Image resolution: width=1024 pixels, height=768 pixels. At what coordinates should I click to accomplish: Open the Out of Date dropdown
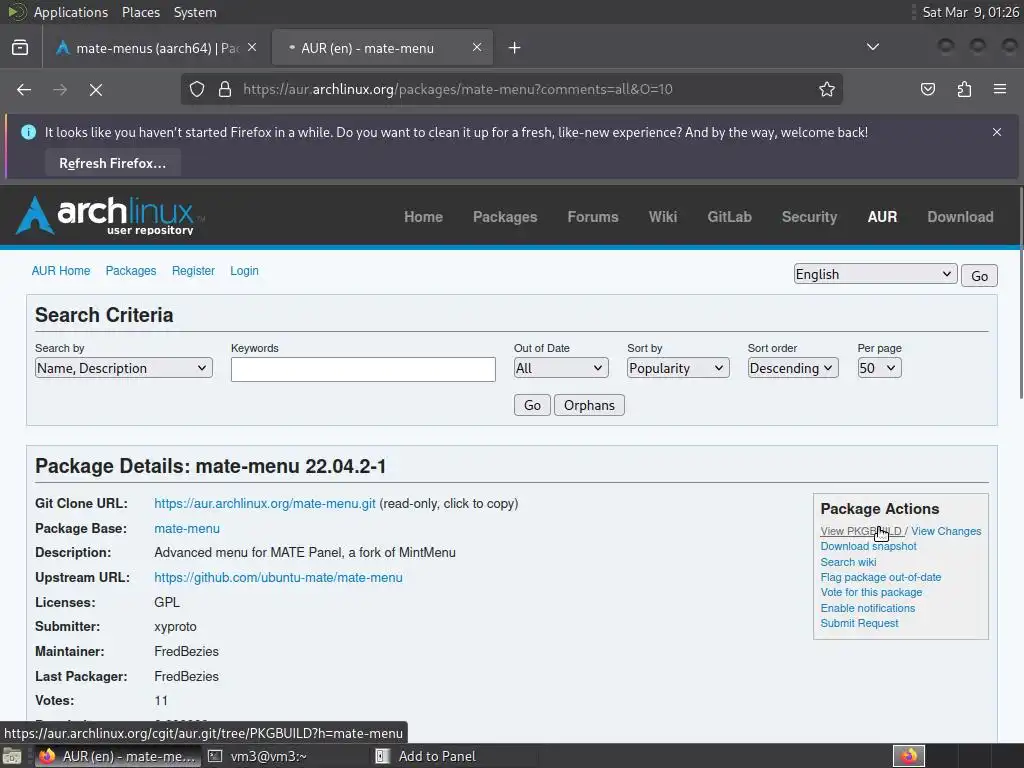click(561, 368)
